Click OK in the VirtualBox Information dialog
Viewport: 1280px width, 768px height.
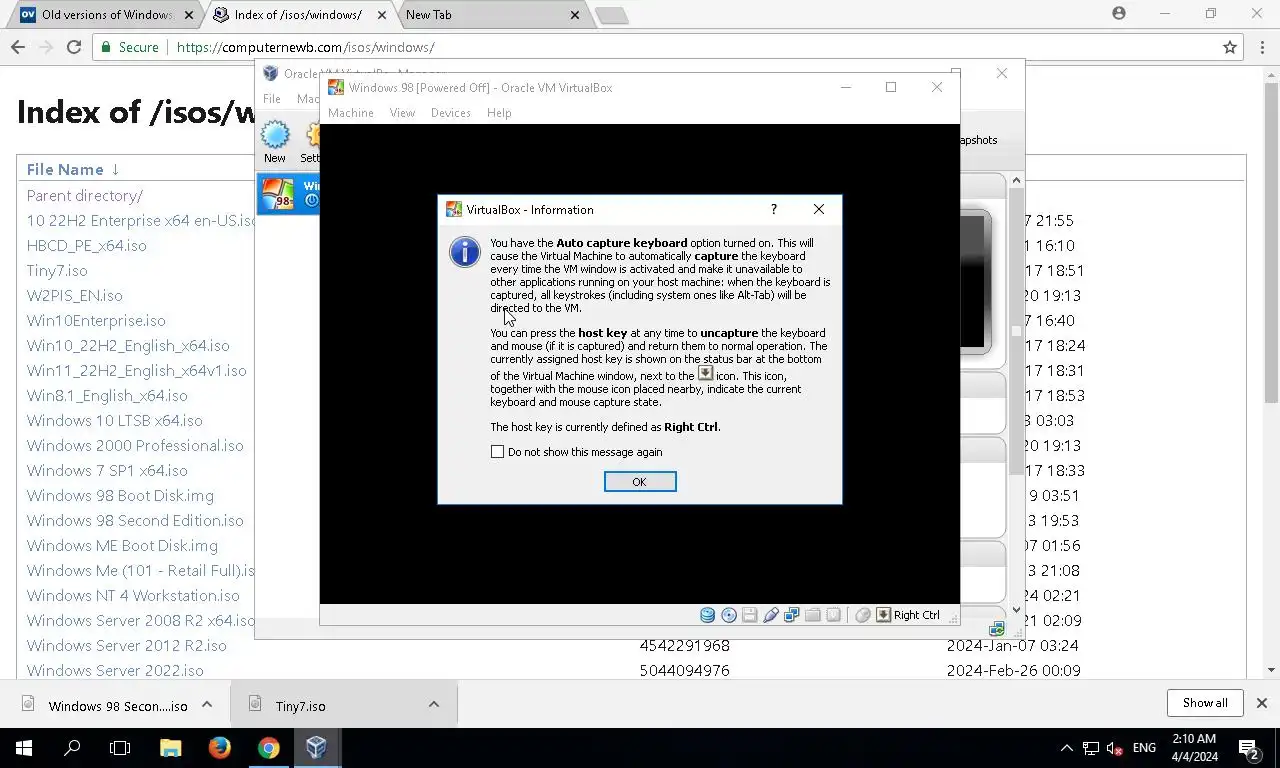tap(640, 482)
